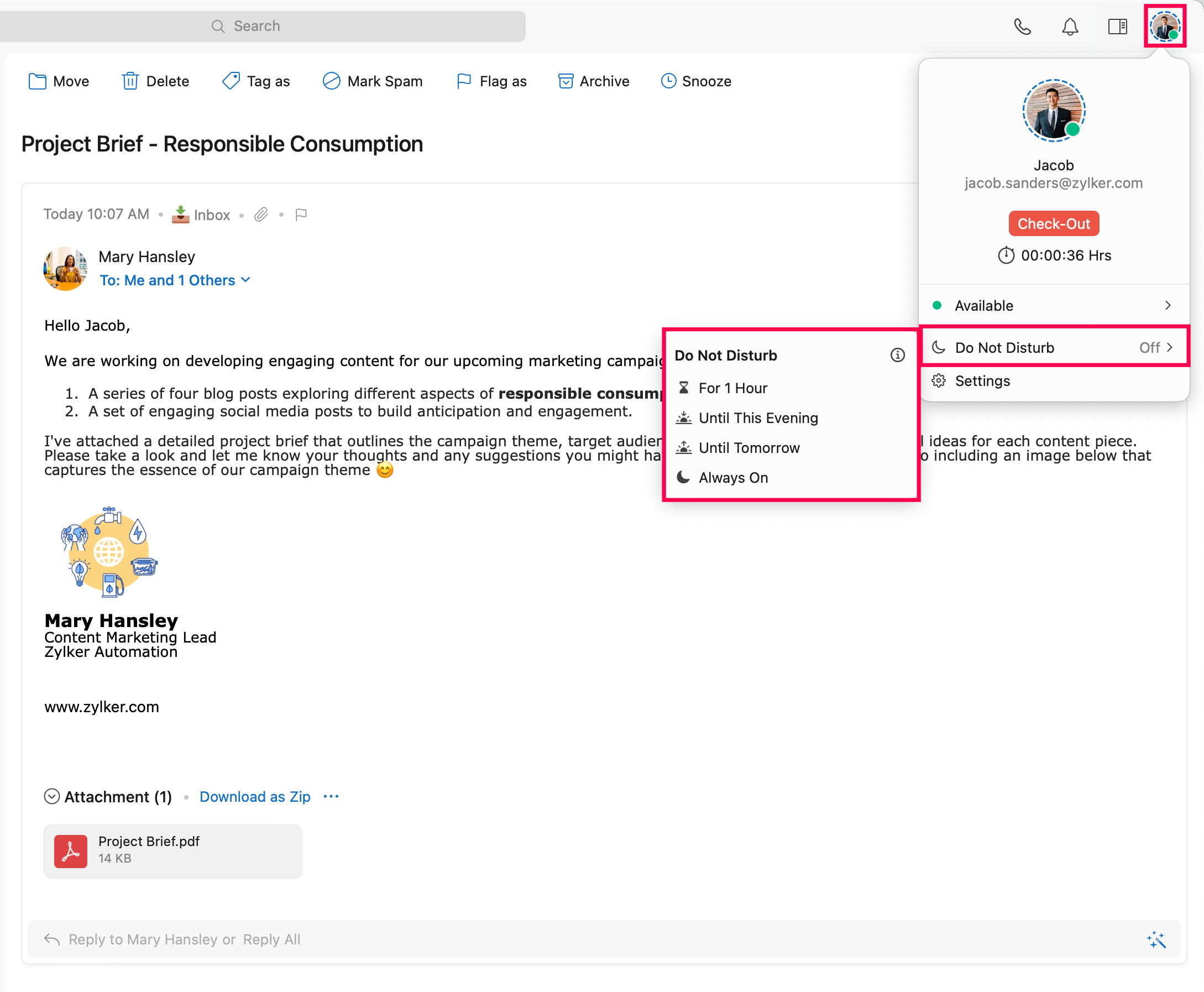Open attachment more options ellipsis
This screenshot has height=992, width=1204.
pos(331,797)
